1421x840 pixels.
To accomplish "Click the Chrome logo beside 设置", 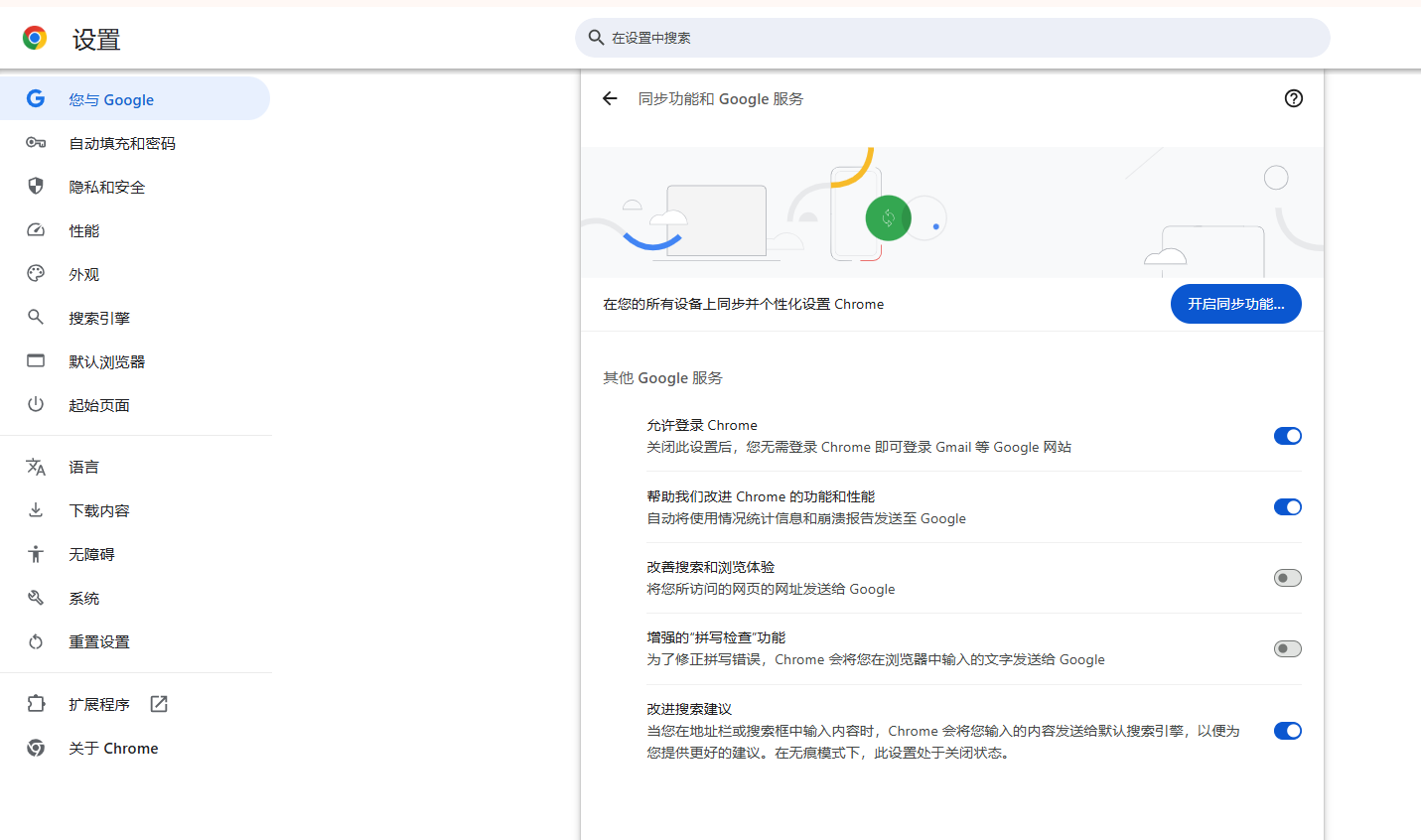I will point(35,39).
